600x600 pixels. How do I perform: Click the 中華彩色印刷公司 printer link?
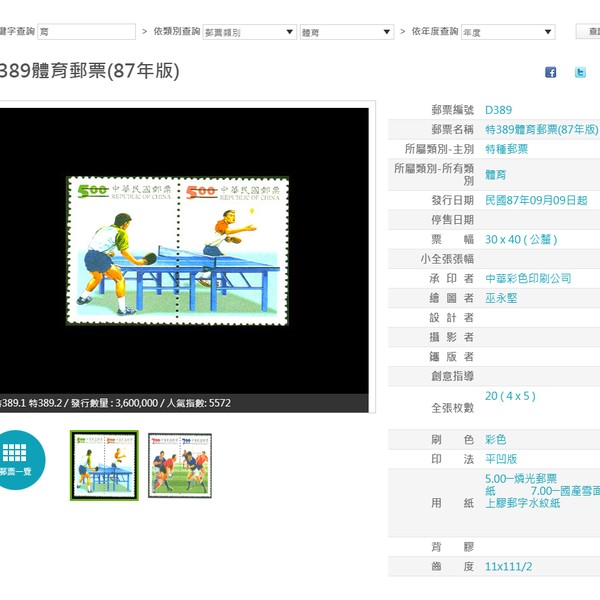528,278
